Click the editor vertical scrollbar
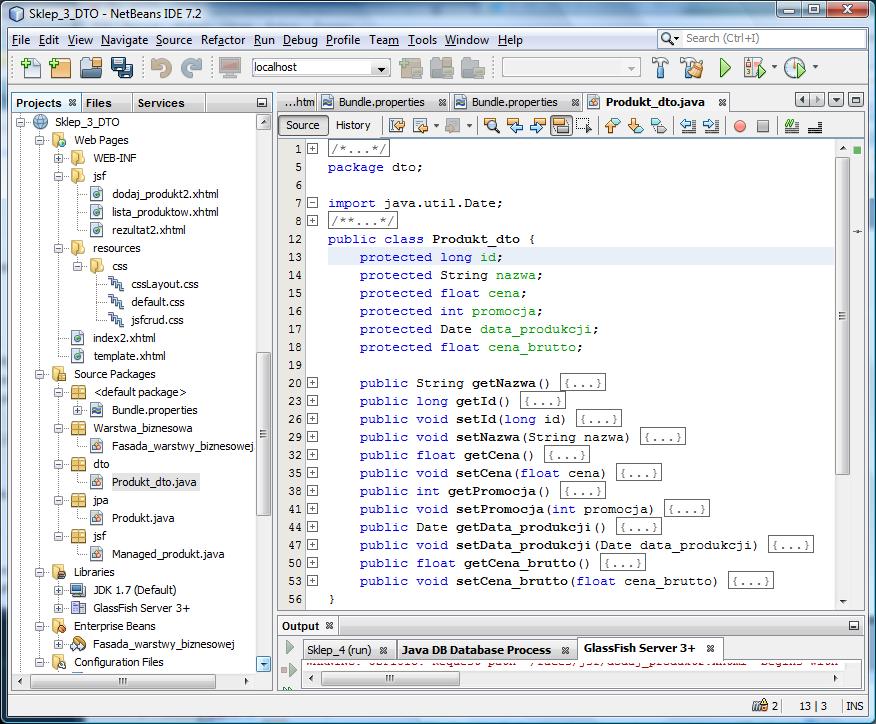This screenshot has height=724, width=876. coord(843,316)
